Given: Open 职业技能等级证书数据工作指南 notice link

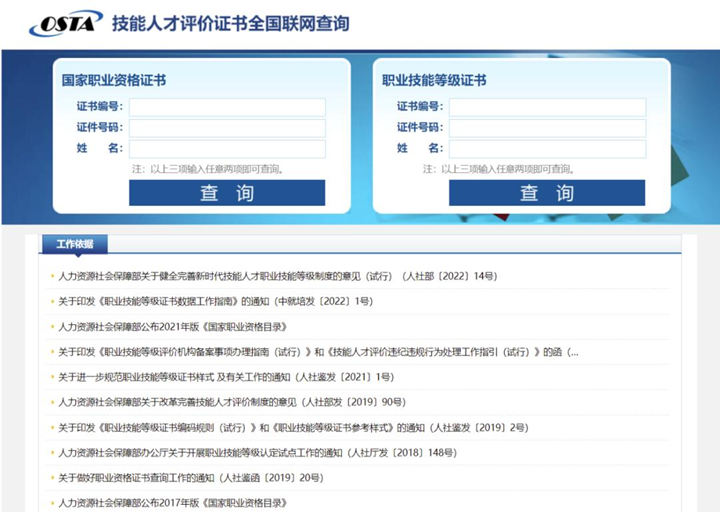Looking at the screenshot, I should click(x=215, y=301).
